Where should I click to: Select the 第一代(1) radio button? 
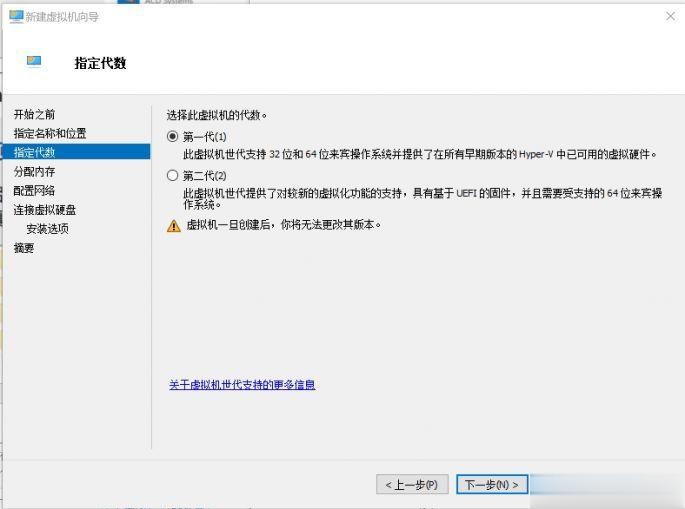(173, 137)
